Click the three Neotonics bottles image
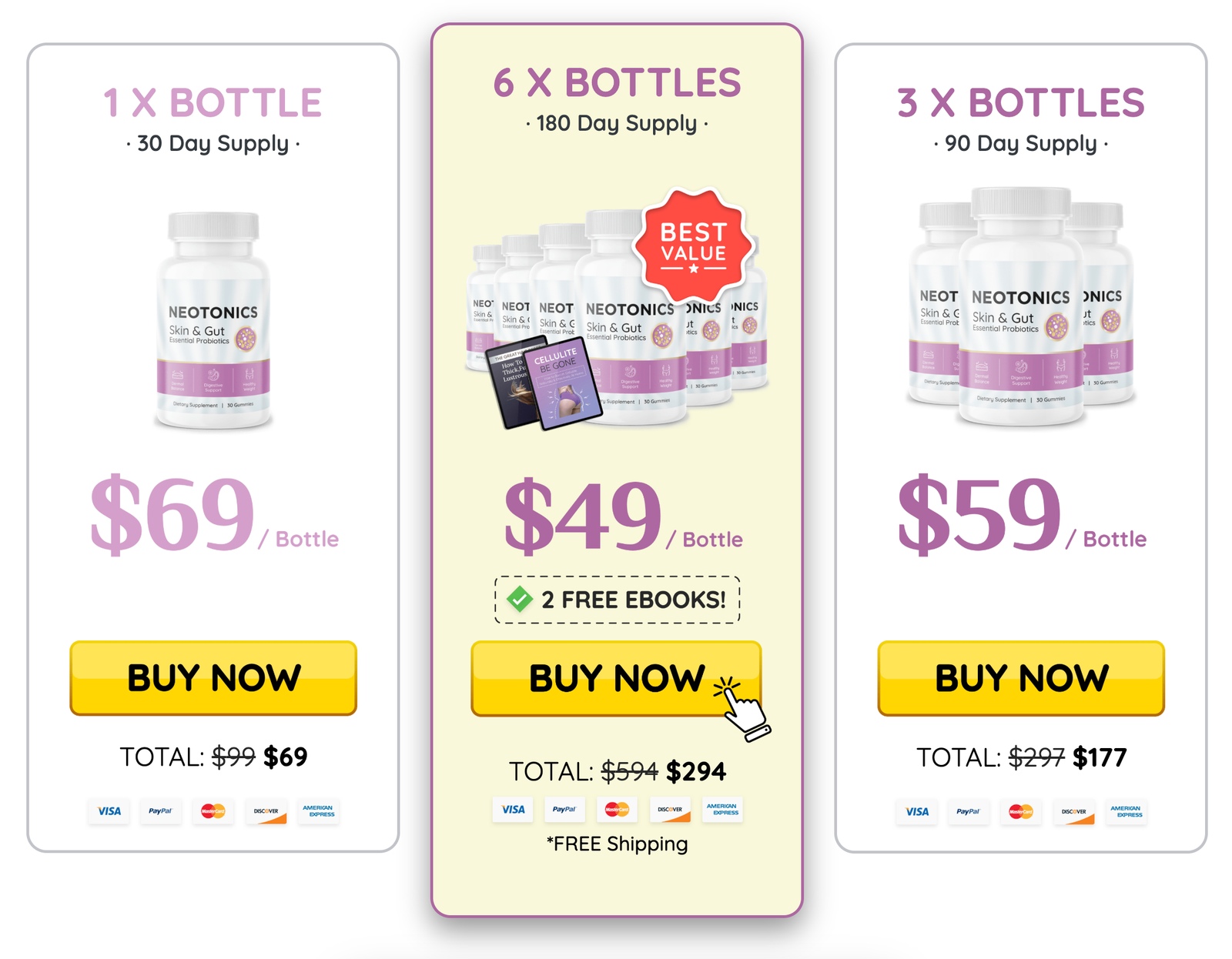Image resolution: width=1232 pixels, height=959 pixels. click(1021, 306)
